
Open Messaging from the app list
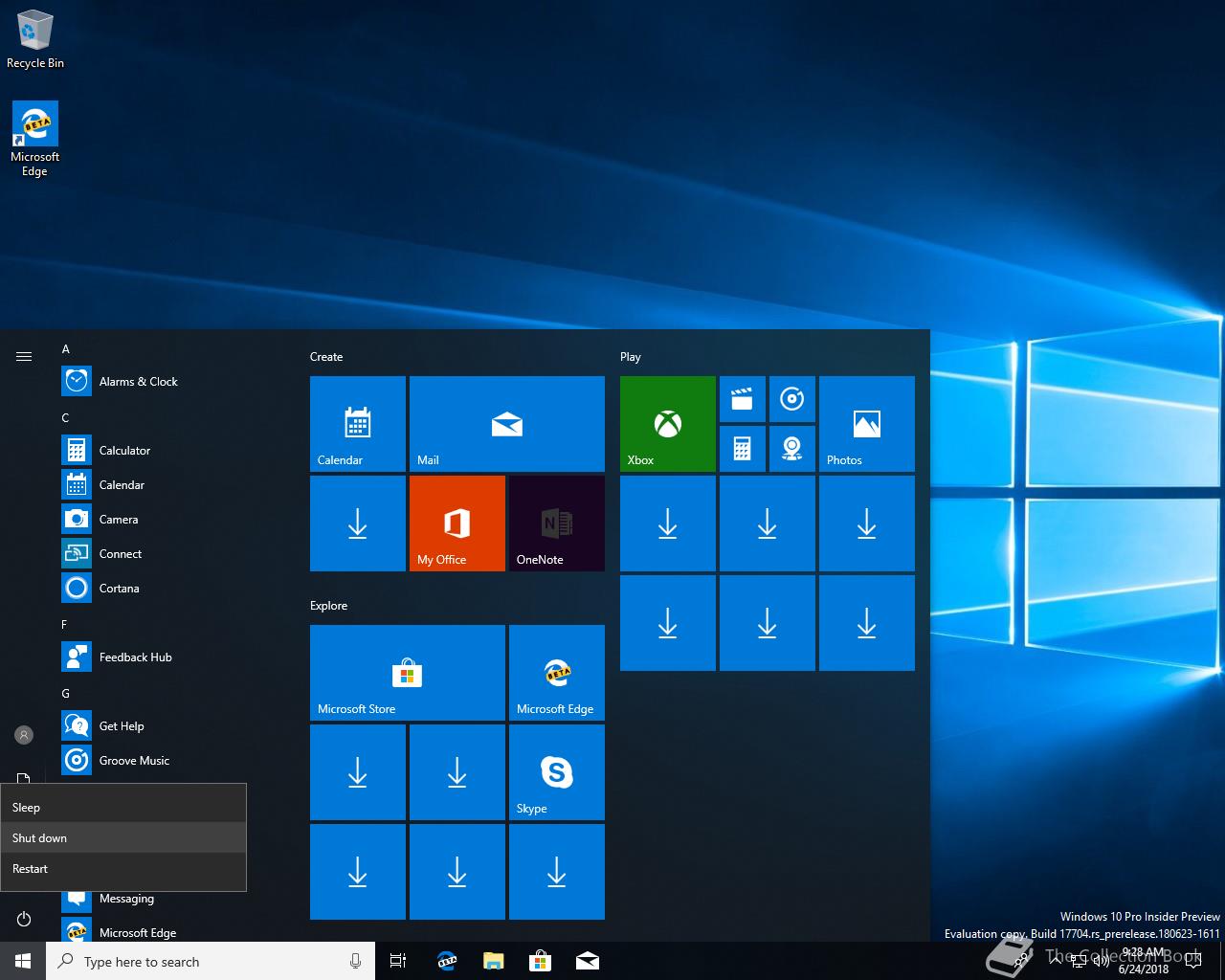click(x=172, y=899)
